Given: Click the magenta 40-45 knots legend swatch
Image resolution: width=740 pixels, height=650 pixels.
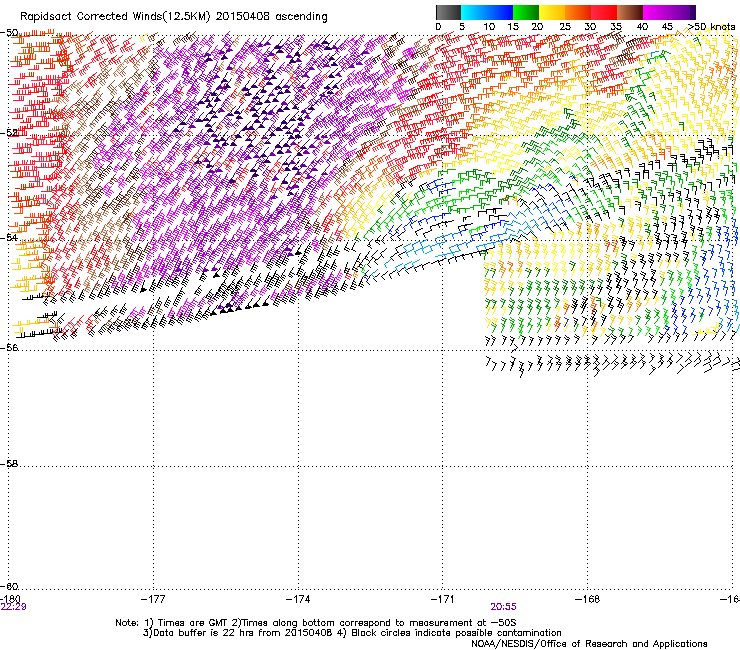Looking at the screenshot, I should [656, 13].
